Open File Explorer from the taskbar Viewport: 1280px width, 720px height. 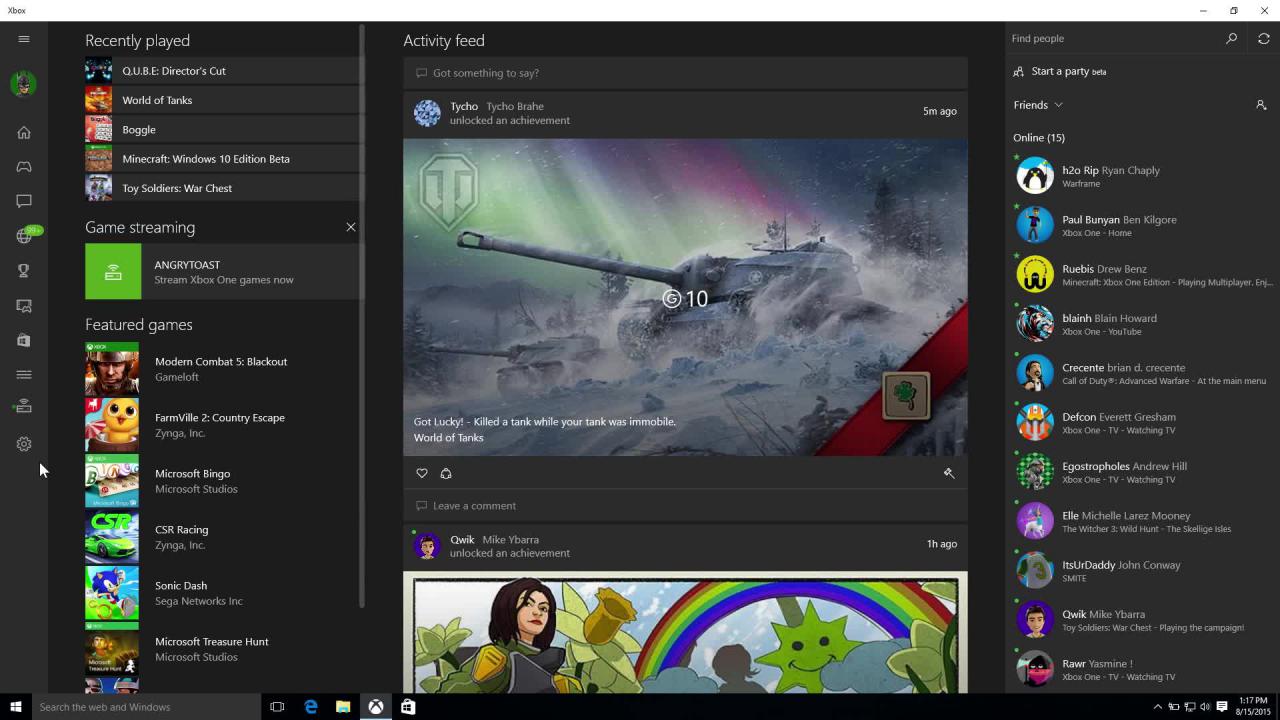[x=343, y=707]
